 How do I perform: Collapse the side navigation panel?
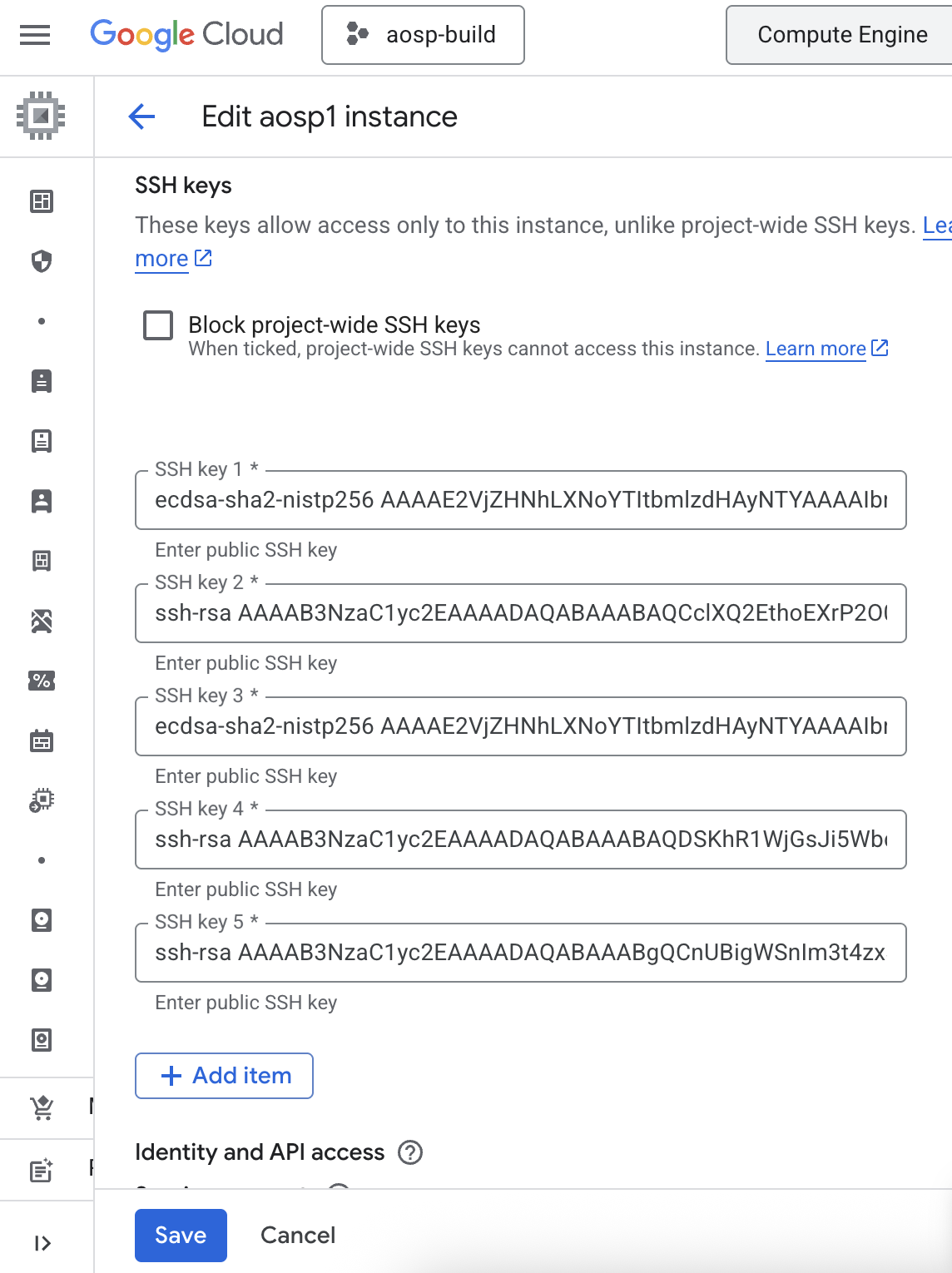(x=42, y=1242)
